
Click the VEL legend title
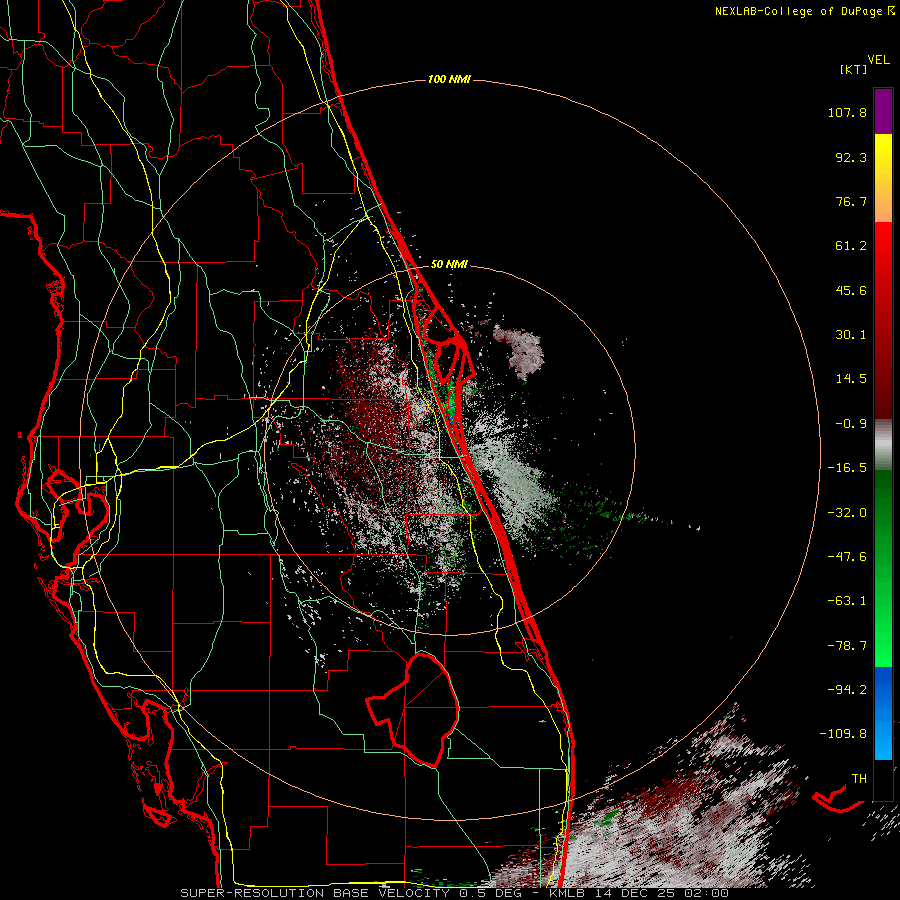(878, 60)
